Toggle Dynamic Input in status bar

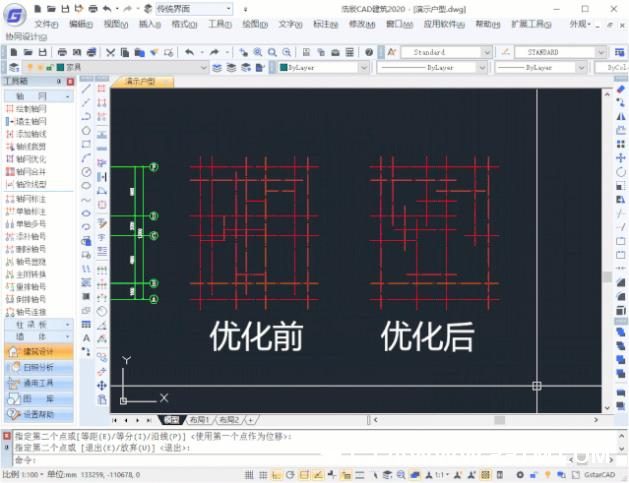coord(345,475)
